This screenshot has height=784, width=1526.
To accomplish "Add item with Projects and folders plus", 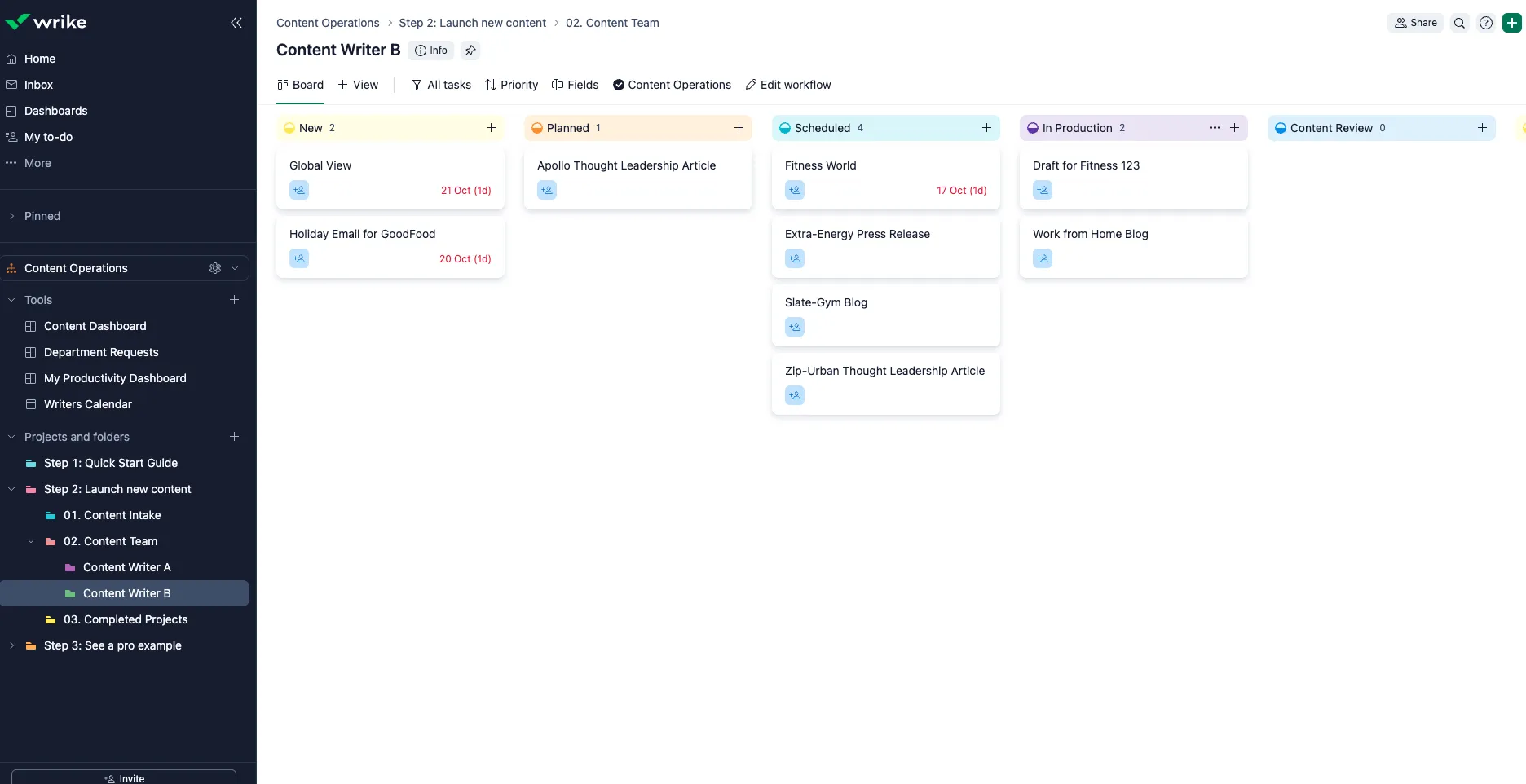I will pyautogui.click(x=235, y=437).
